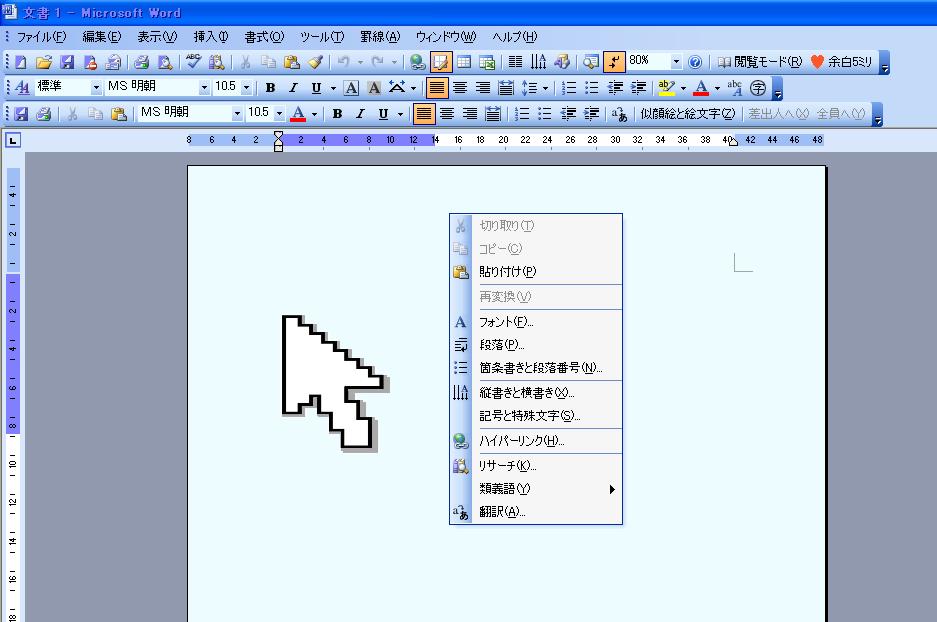The image size is (937, 622).
Task: Toggle numbered list in the 標準 toolbar row
Action: (x=569, y=88)
